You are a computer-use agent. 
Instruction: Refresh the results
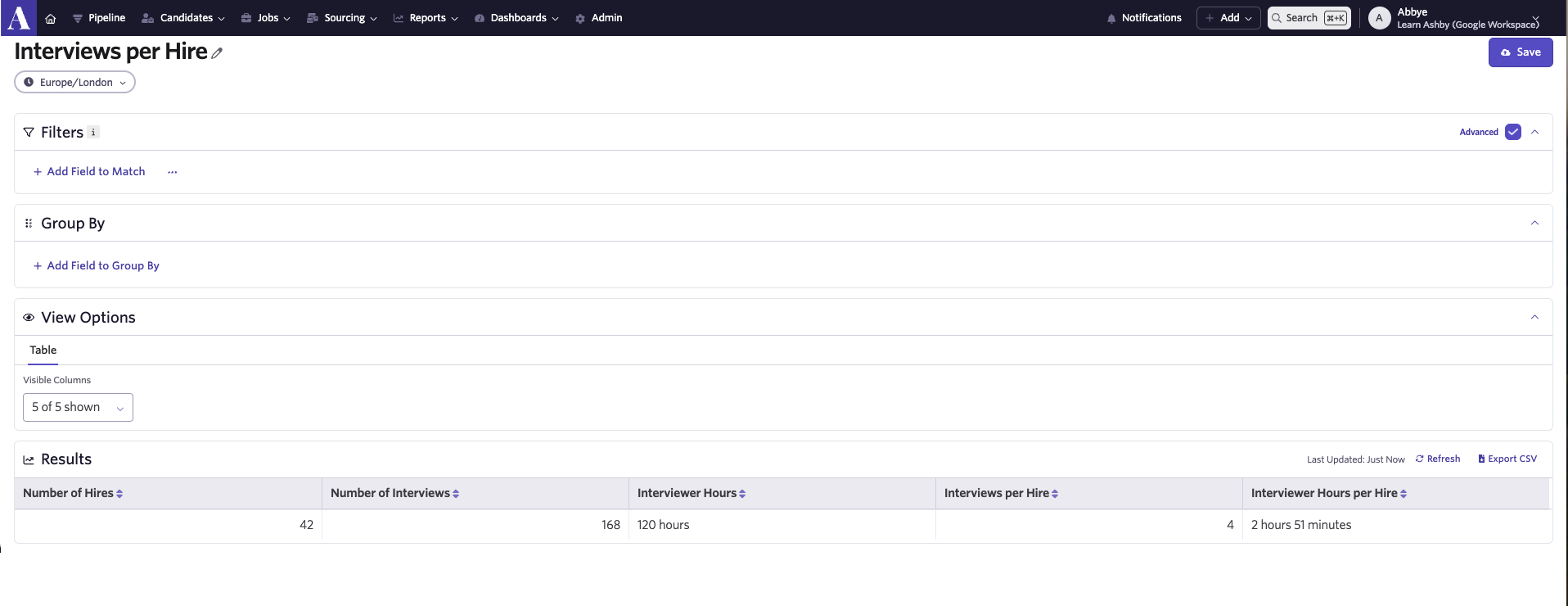pos(1438,459)
